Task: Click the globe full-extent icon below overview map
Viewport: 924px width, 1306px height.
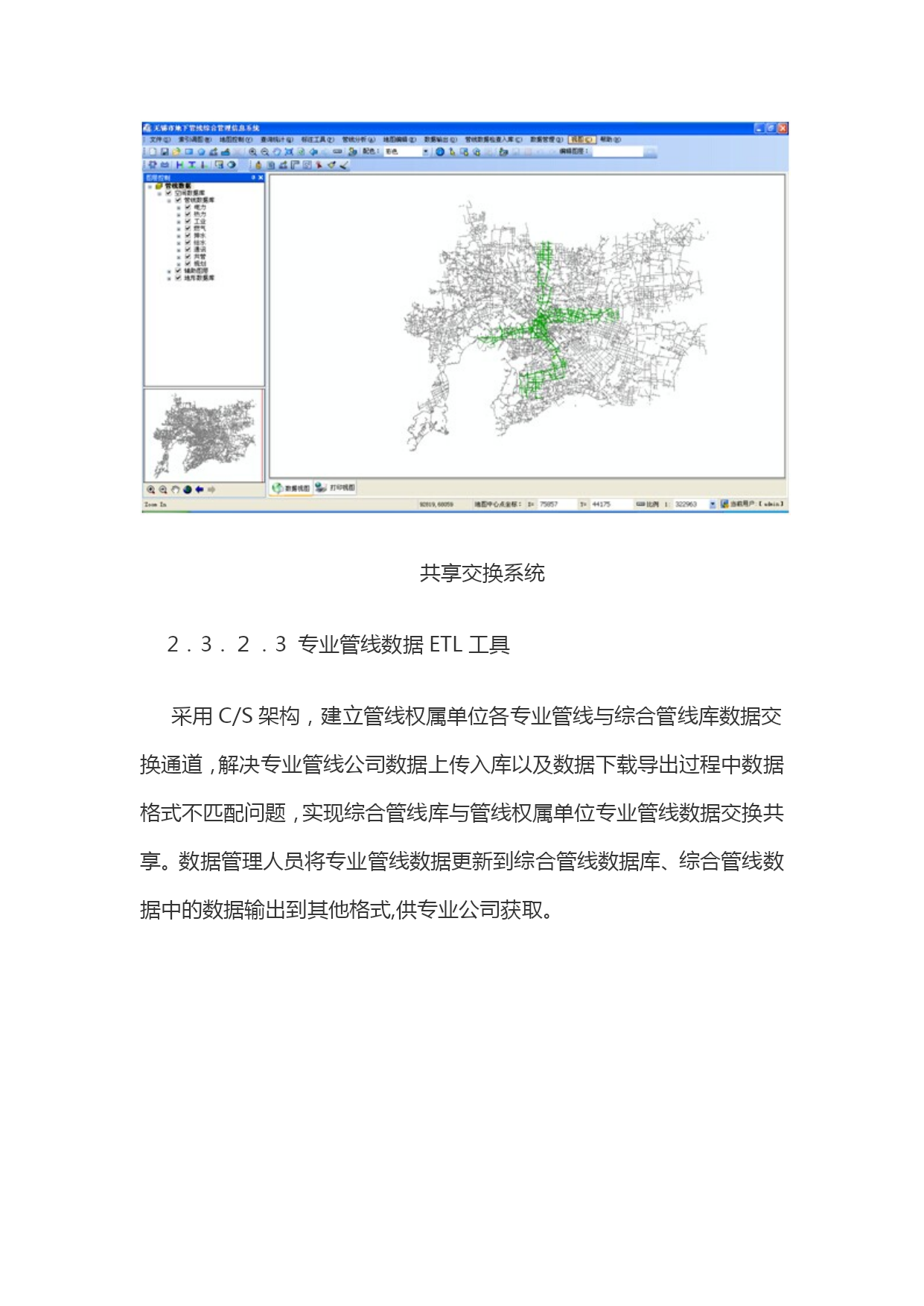Action: pyautogui.click(x=188, y=490)
